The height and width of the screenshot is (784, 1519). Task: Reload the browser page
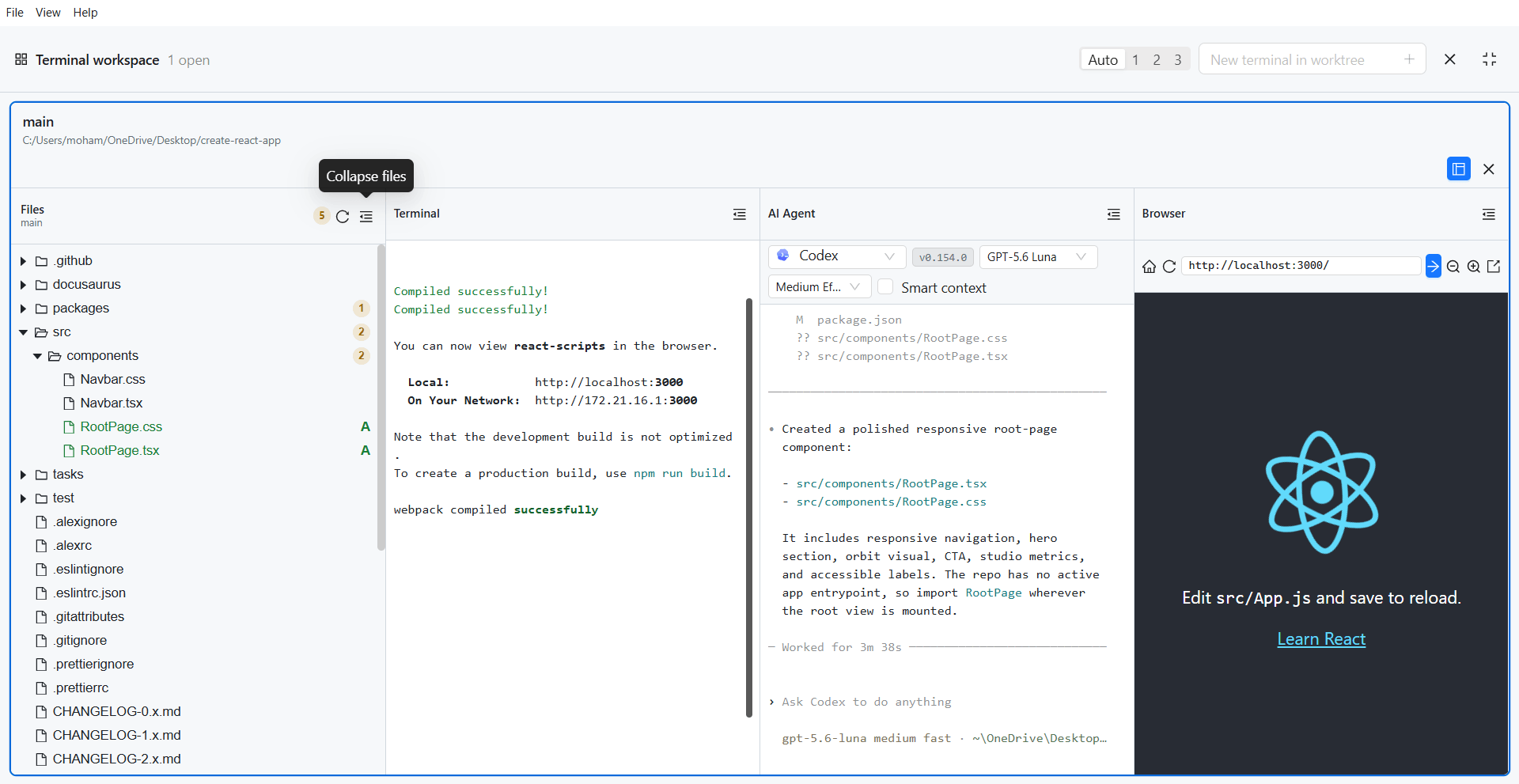click(1169, 267)
